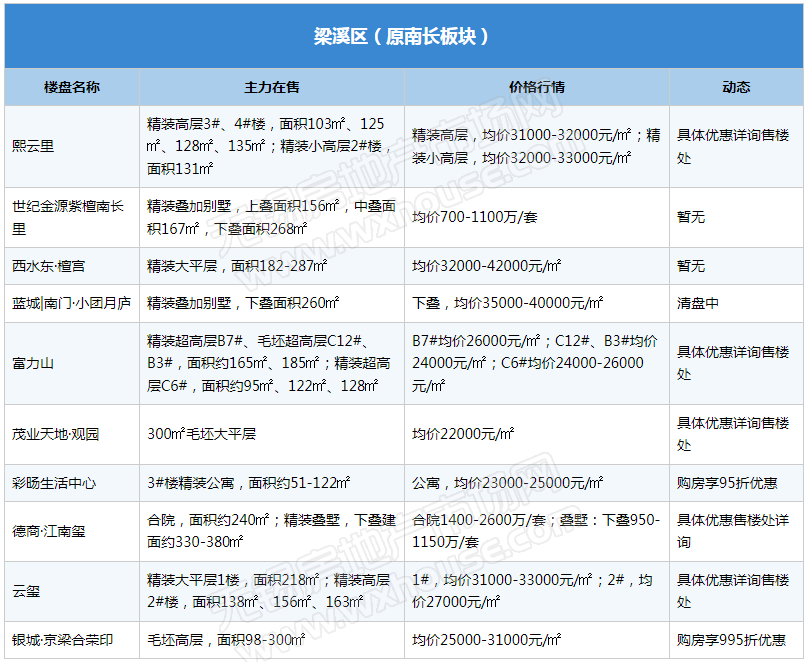808x662 pixels.
Task: Select the 购房享95折优惠 cell
Action: click(x=727, y=483)
